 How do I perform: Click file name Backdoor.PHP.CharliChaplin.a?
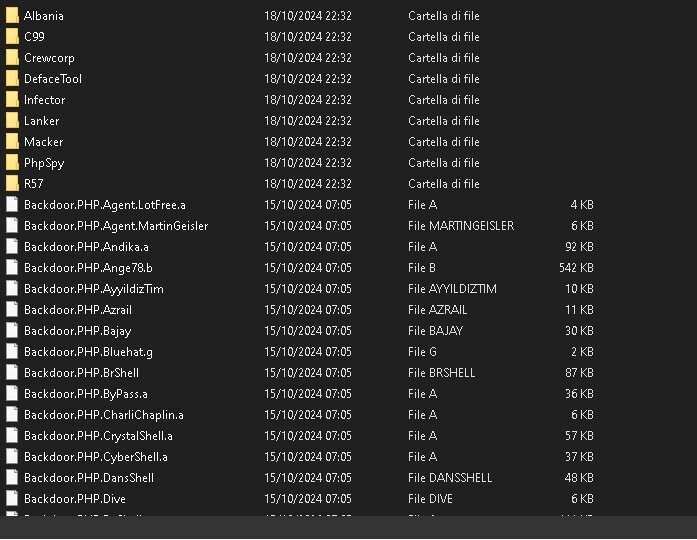tap(104, 415)
